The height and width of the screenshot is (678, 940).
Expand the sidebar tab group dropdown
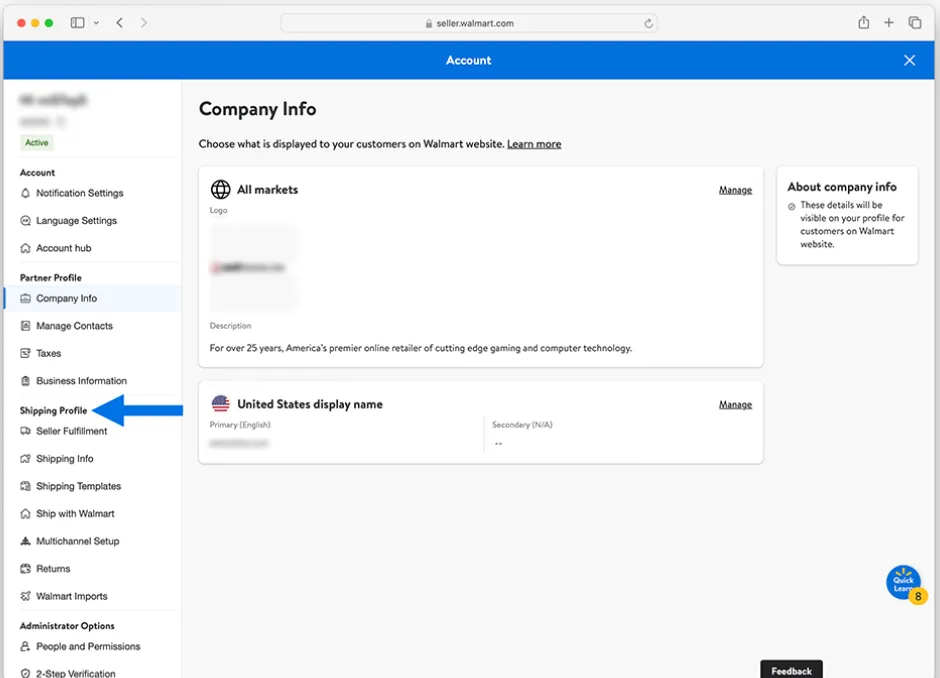click(96, 23)
